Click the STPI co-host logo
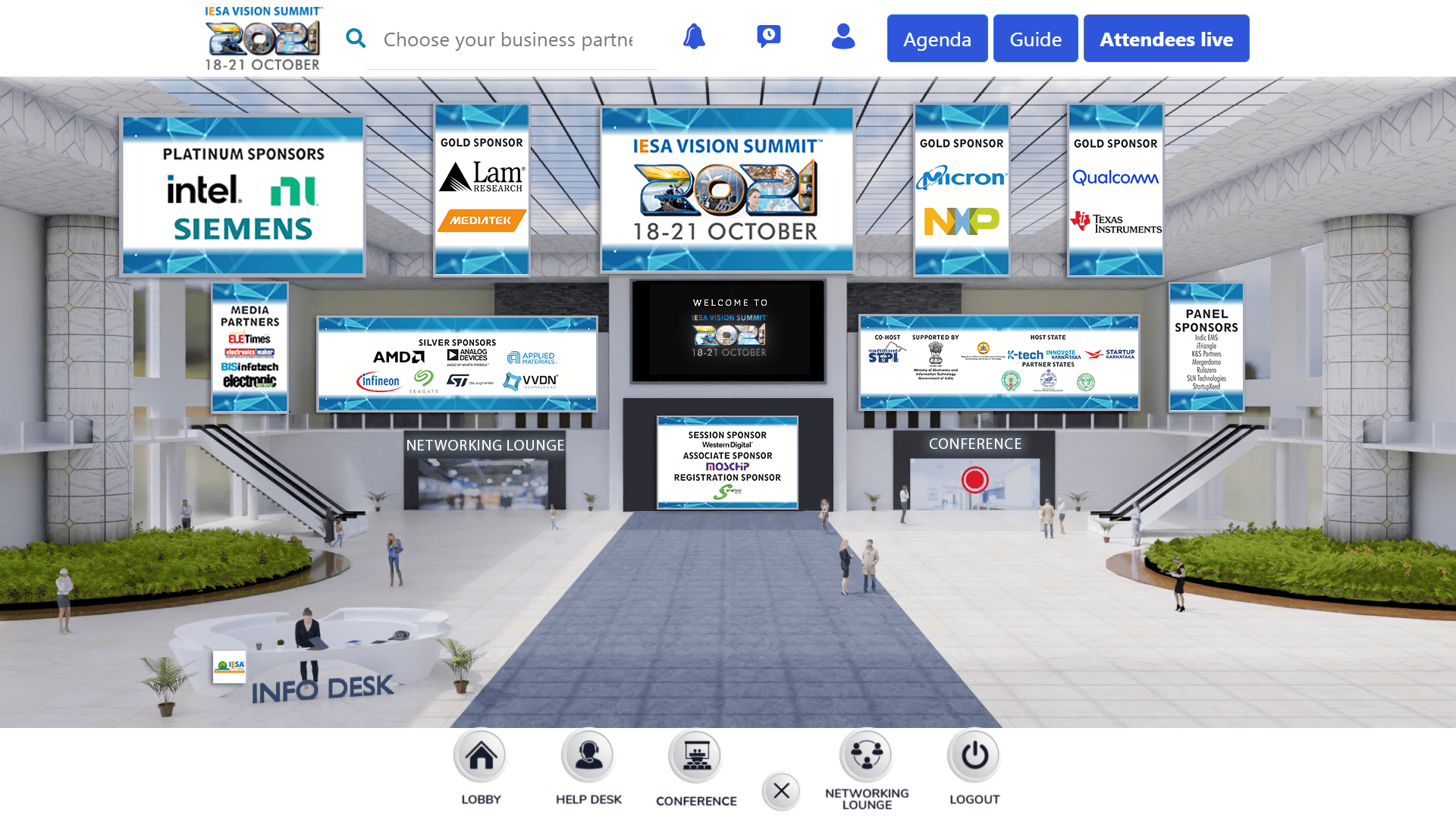 886,354
